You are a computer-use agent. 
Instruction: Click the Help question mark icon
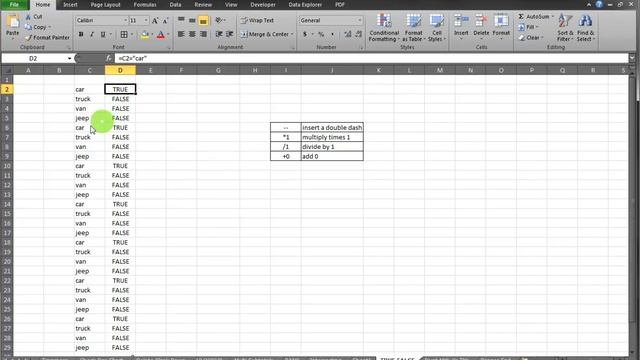click(x=599, y=4)
